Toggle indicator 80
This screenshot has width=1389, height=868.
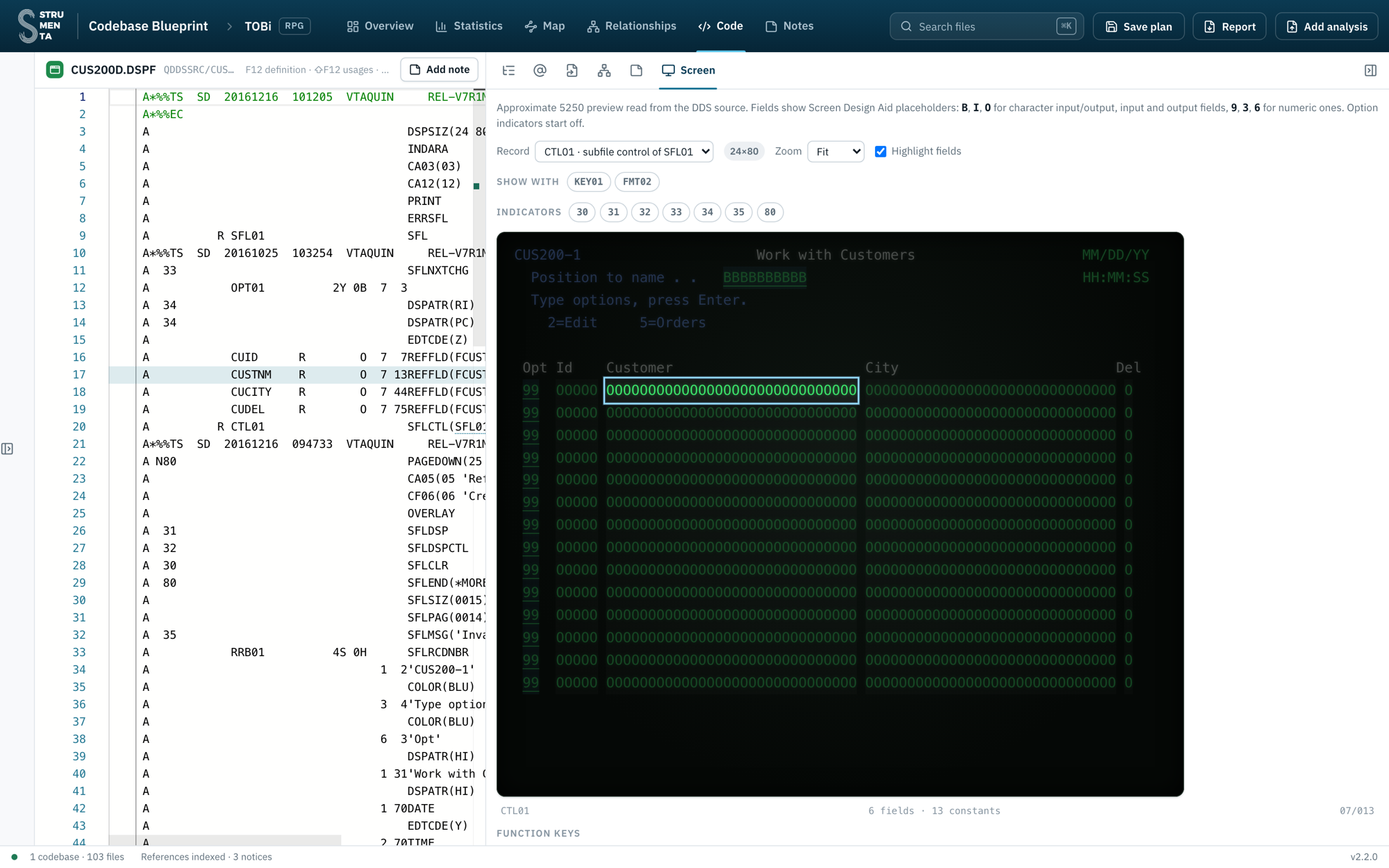(770, 212)
